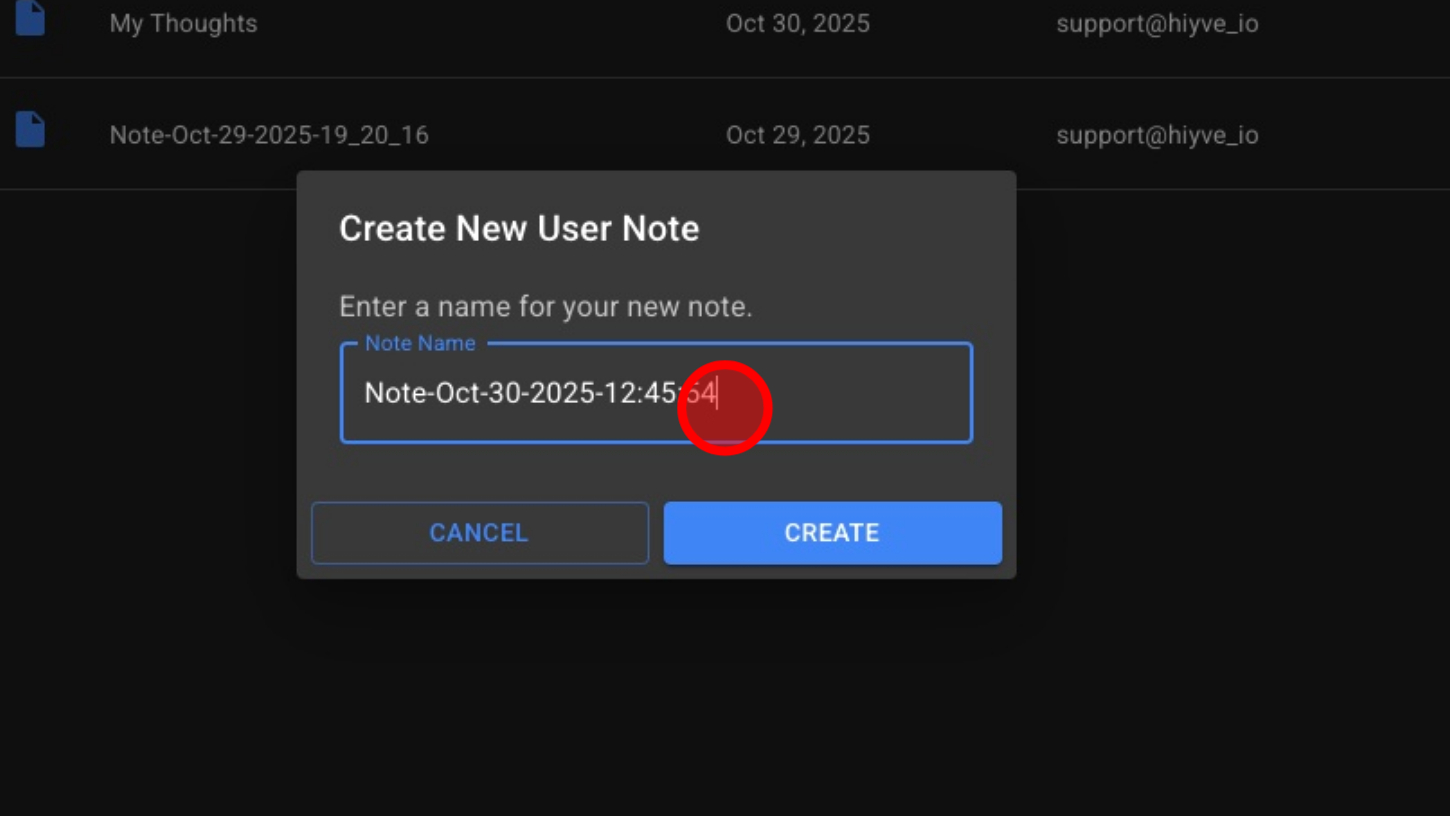Screen dimensions: 1450x816
Task: Click the 'Oct' part of the note name text
Action: coord(458,393)
